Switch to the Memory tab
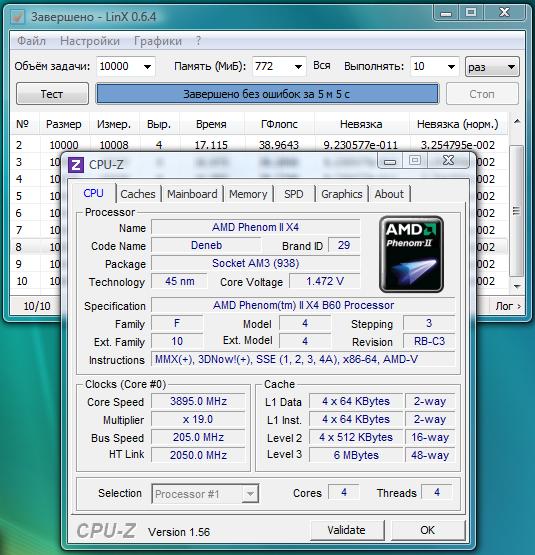Viewport: 535px width, 555px height. coord(248,194)
